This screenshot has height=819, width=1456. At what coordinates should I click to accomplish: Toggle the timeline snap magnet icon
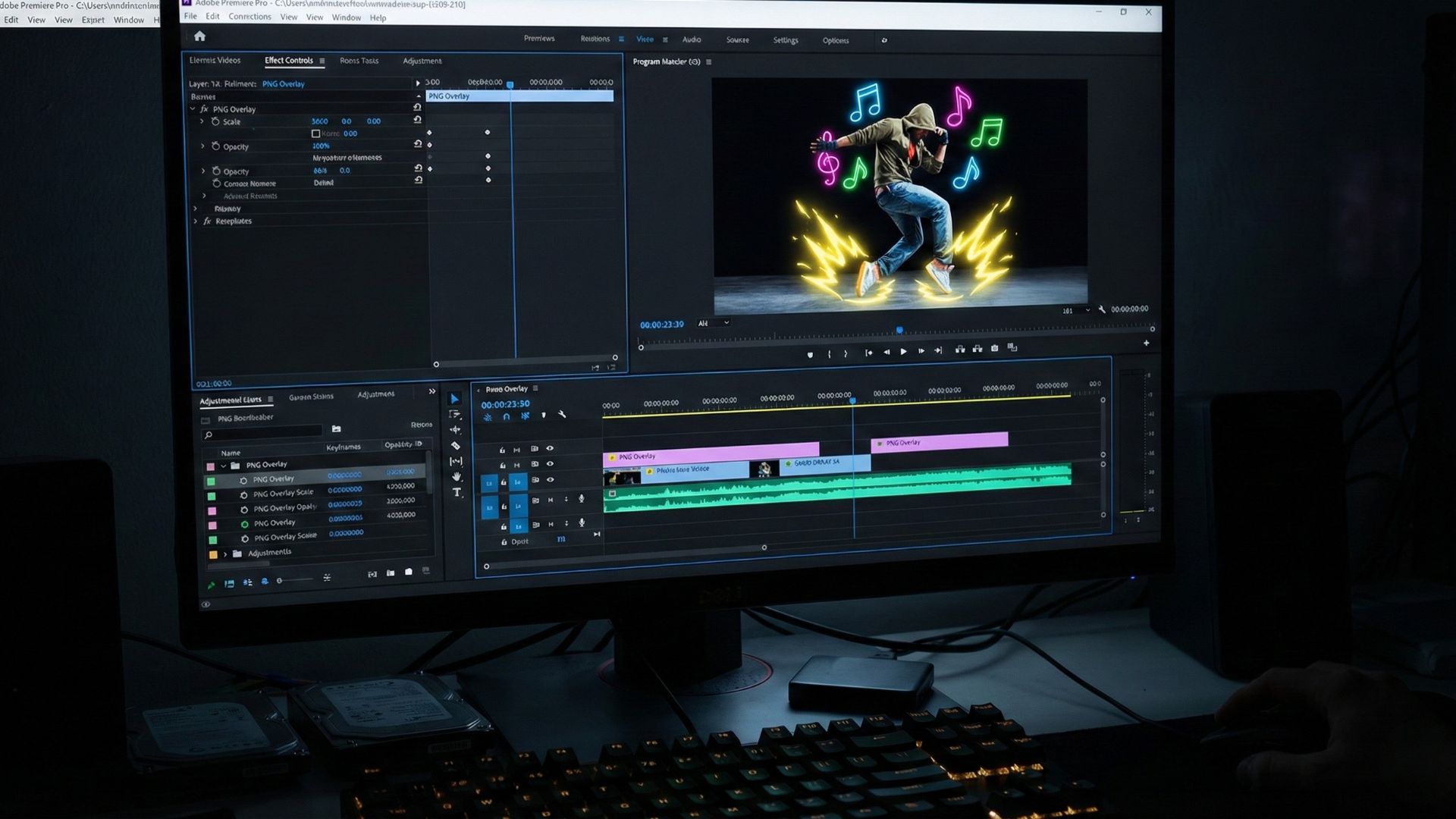point(506,416)
